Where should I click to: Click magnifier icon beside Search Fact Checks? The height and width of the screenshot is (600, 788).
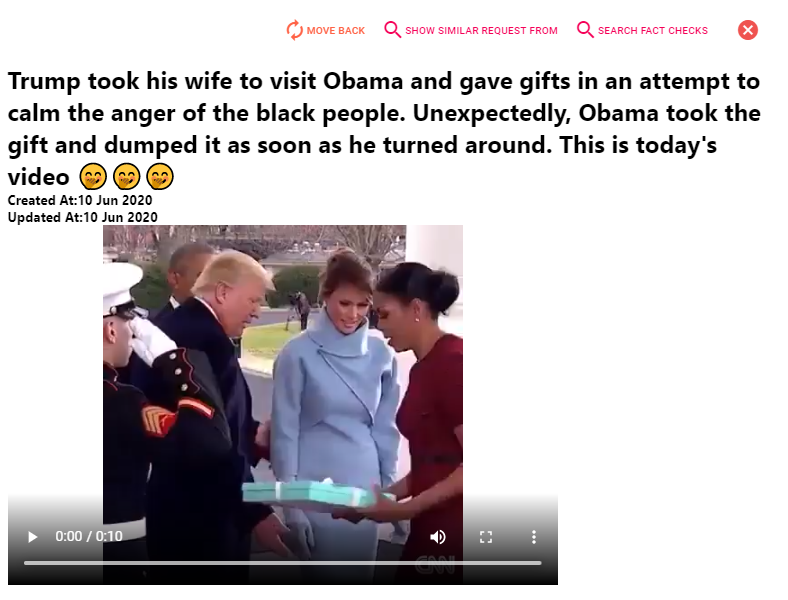[x=585, y=30]
